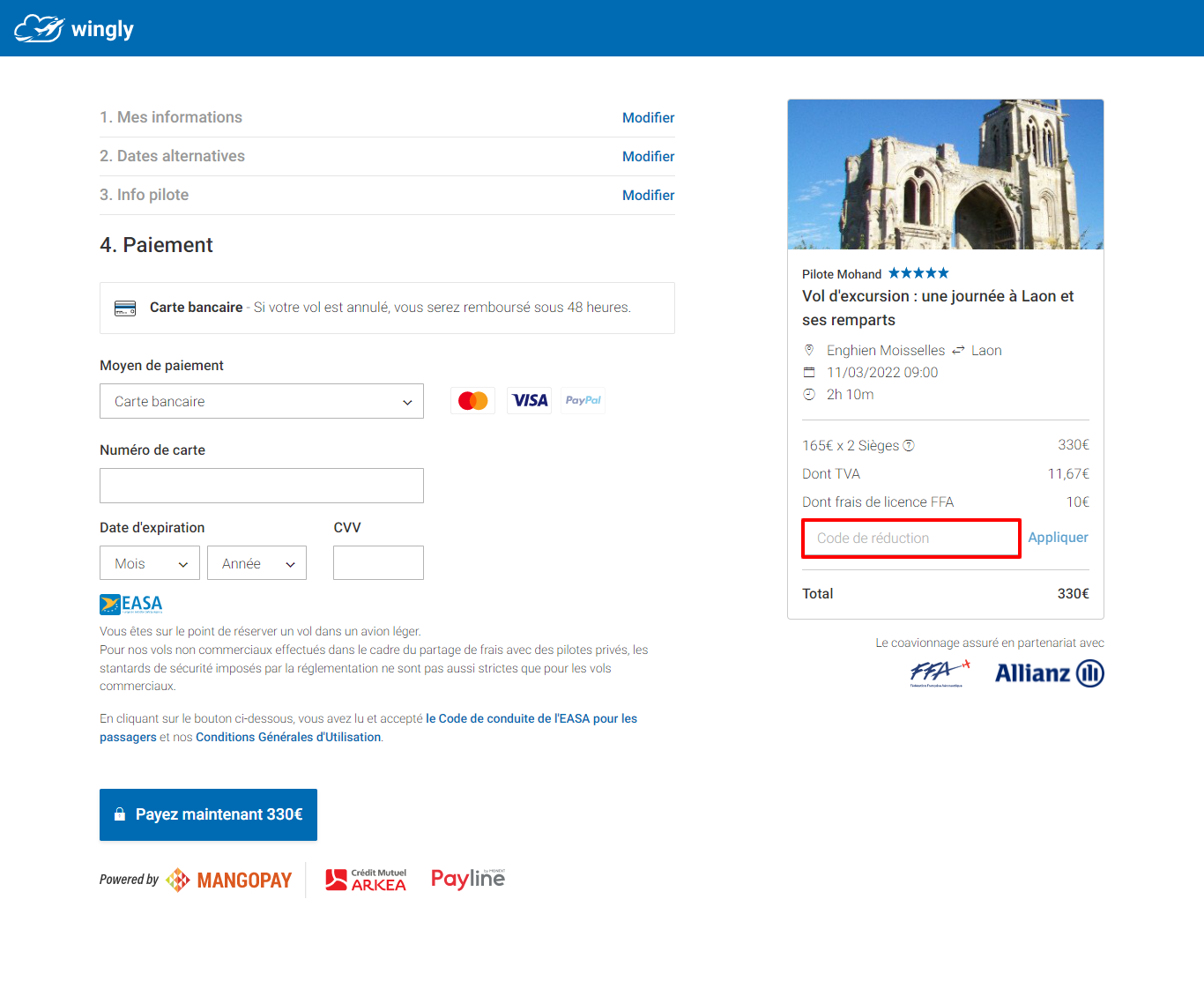Open the Année expiration dropdown

pyautogui.click(x=256, y=563)
